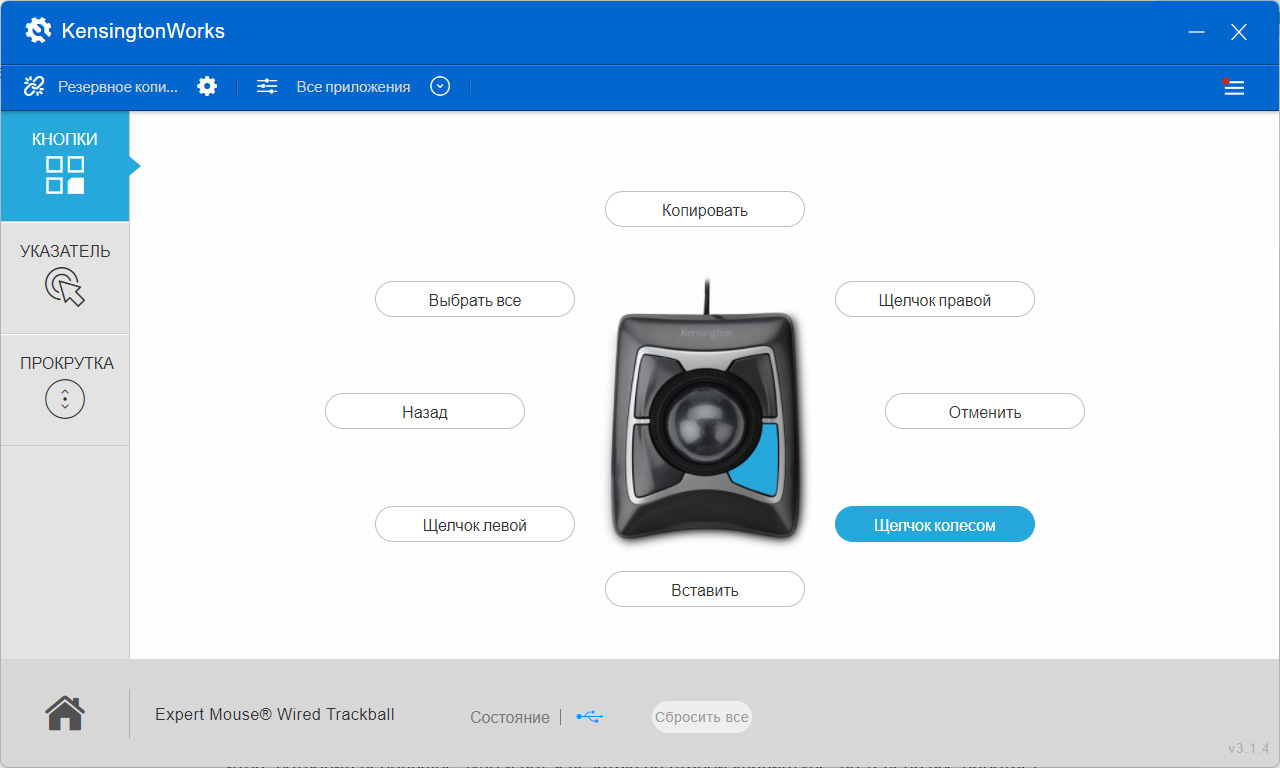Select the Отменить button assignment
The width and height of the screenshot is (1280, 768).
tap(985, 412)
